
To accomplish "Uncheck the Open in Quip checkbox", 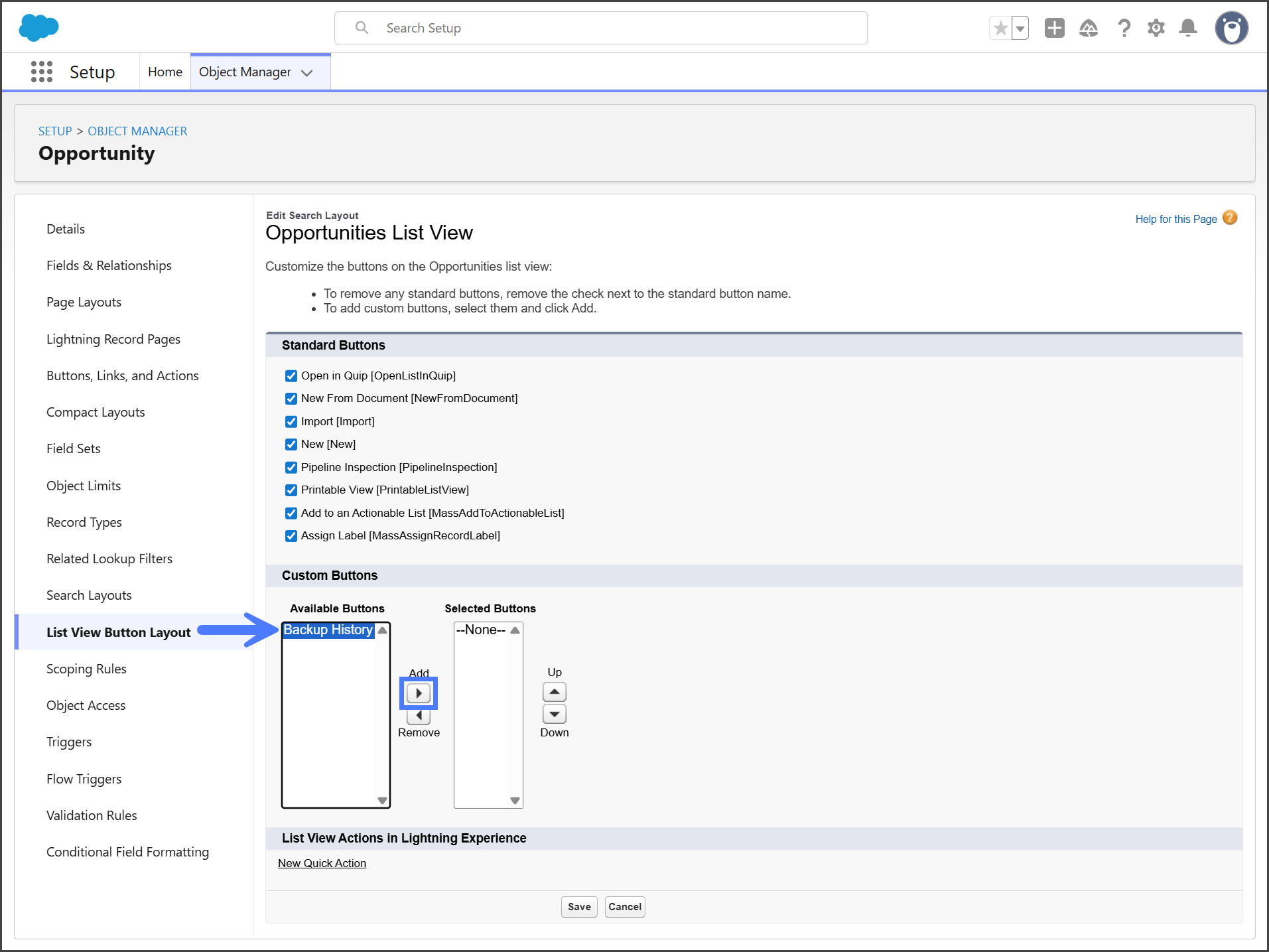I will pos(291,376).
